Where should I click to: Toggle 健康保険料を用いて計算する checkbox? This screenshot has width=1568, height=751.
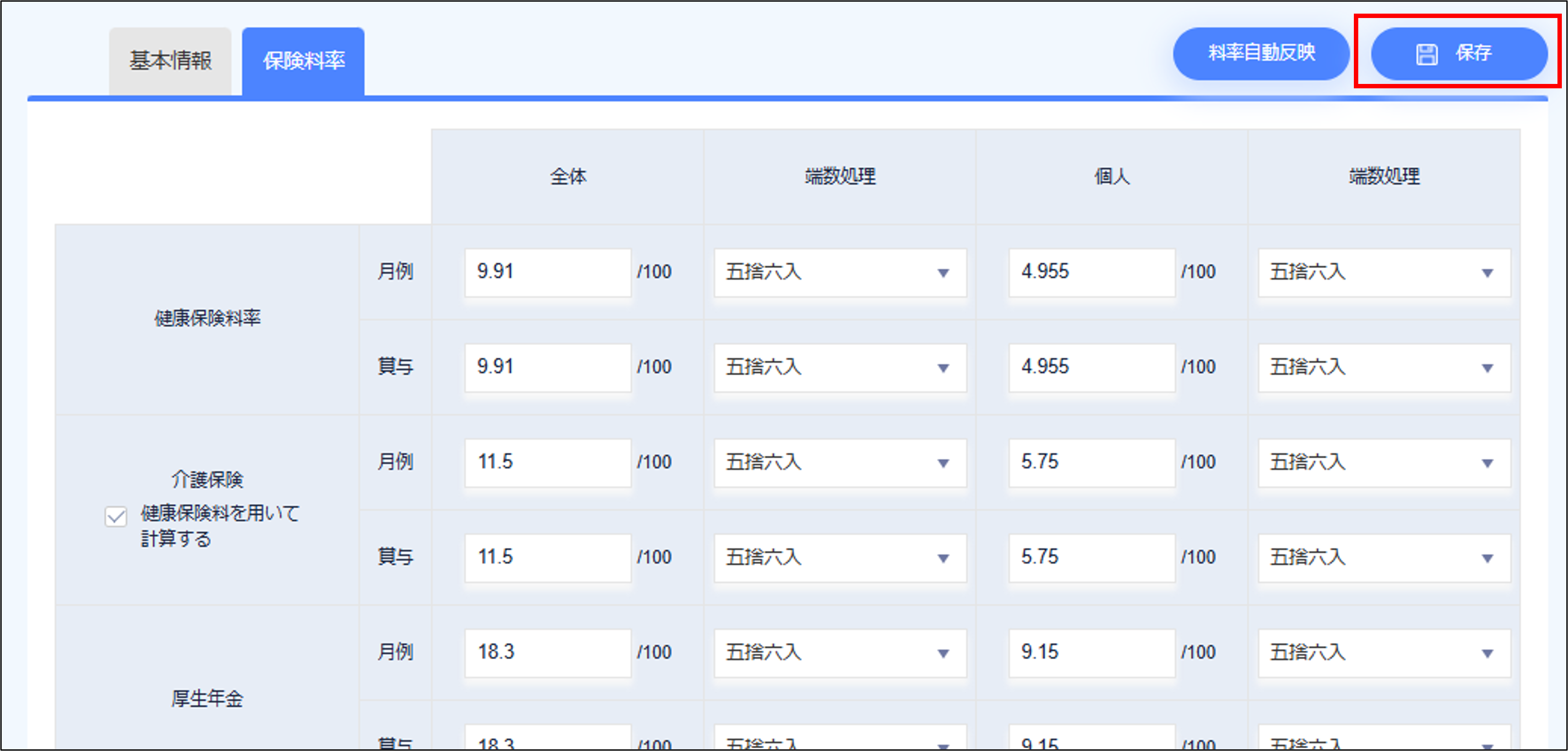(x=116, y=517)
